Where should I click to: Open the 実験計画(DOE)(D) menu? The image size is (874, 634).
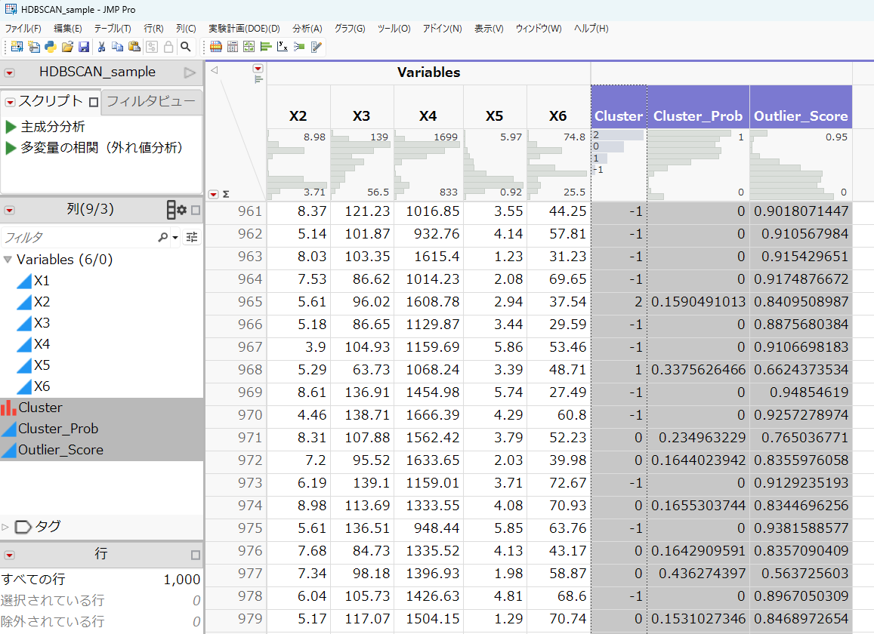tap(244, 28)
